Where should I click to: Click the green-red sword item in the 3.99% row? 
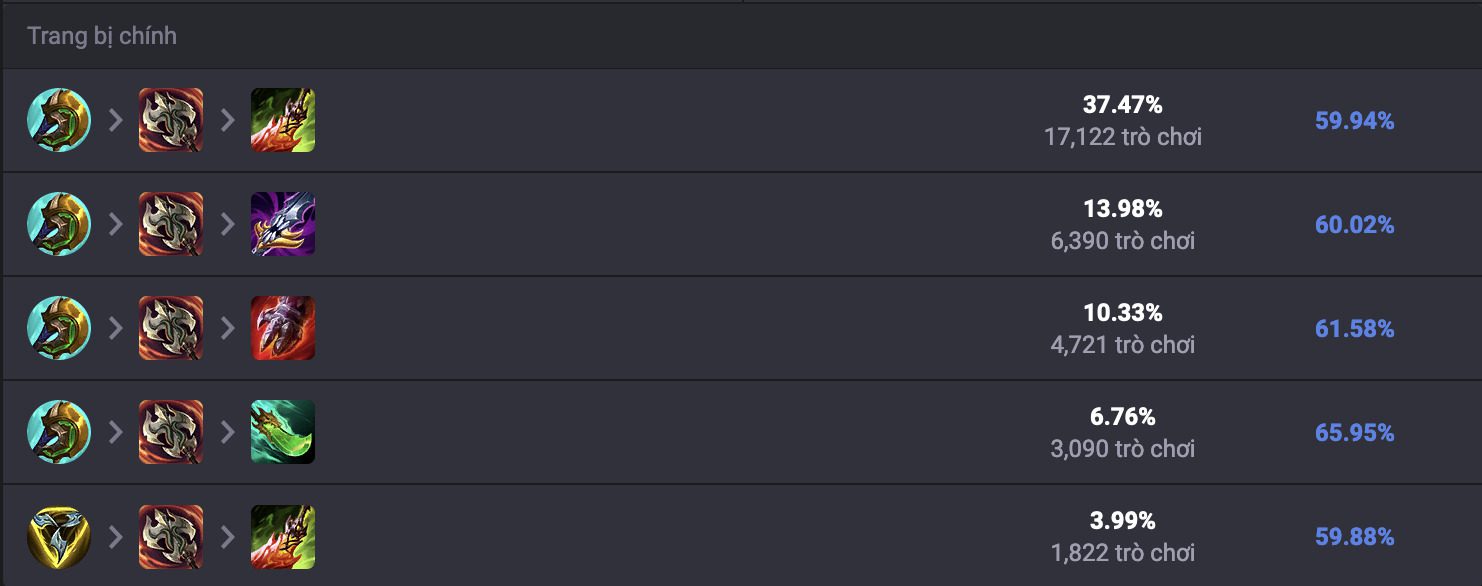coord(283,536)
